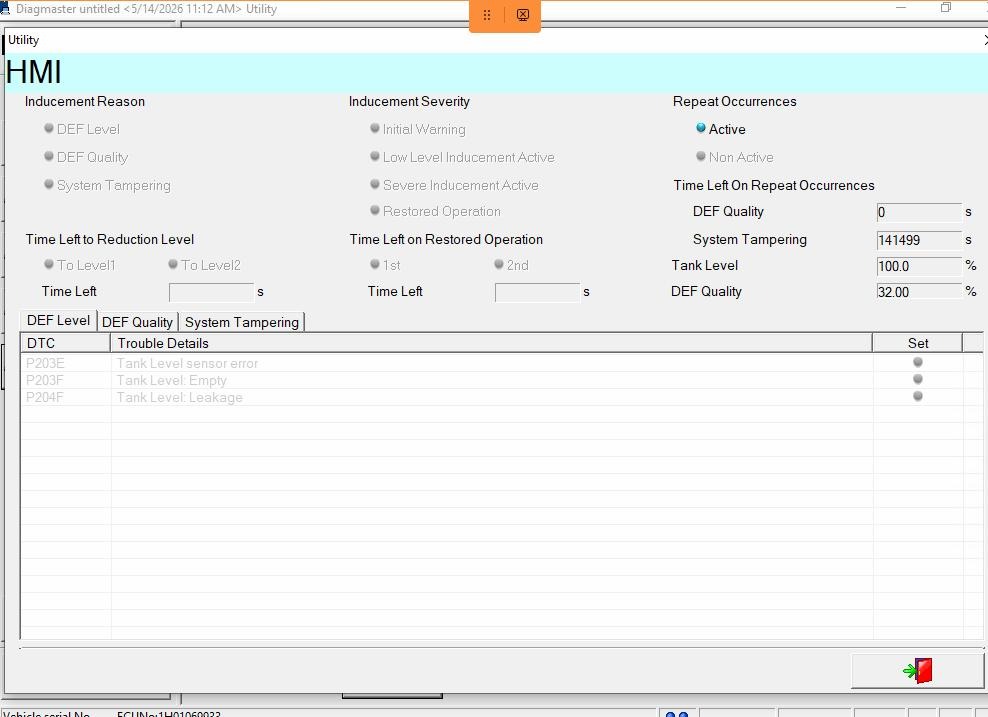Screen dimensions: 988x717
Task: Click the Set indicator for P203F
Action: pyautogui.click(x=917, y=379)
